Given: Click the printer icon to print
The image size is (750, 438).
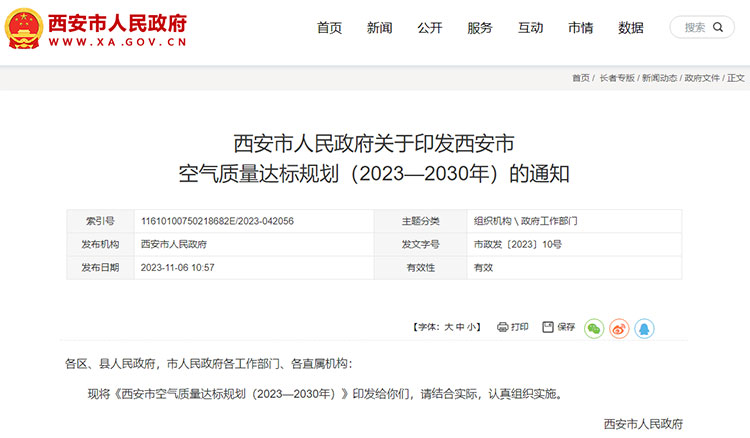Looking at the screenshot, I should 504,327.
